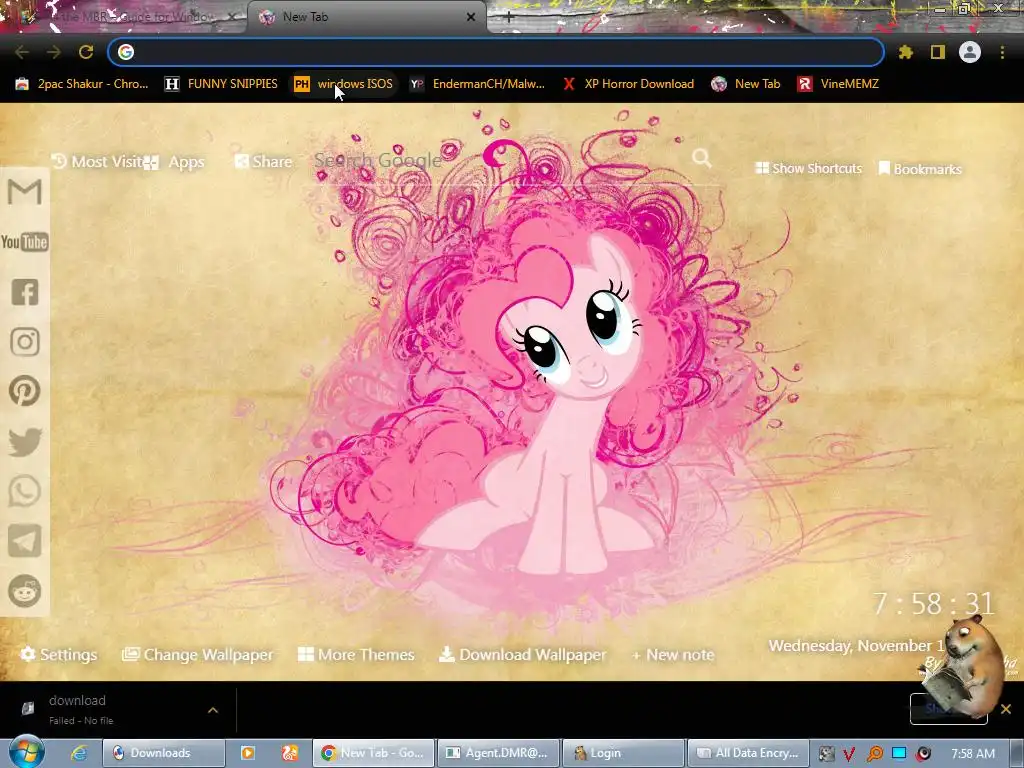
Task: Click the search magnifier icon
Action: 702,158
